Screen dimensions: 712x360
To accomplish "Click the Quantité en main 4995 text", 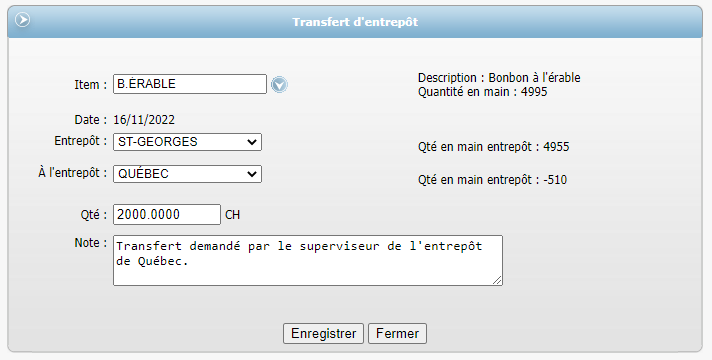I will 483,92.
